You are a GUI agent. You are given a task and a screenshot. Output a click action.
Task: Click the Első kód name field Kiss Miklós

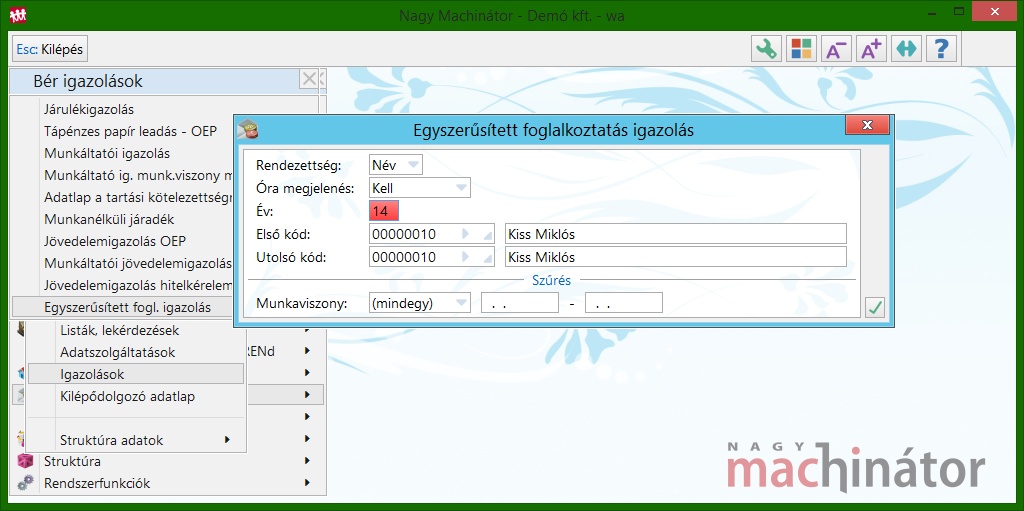tap(676, 234)
